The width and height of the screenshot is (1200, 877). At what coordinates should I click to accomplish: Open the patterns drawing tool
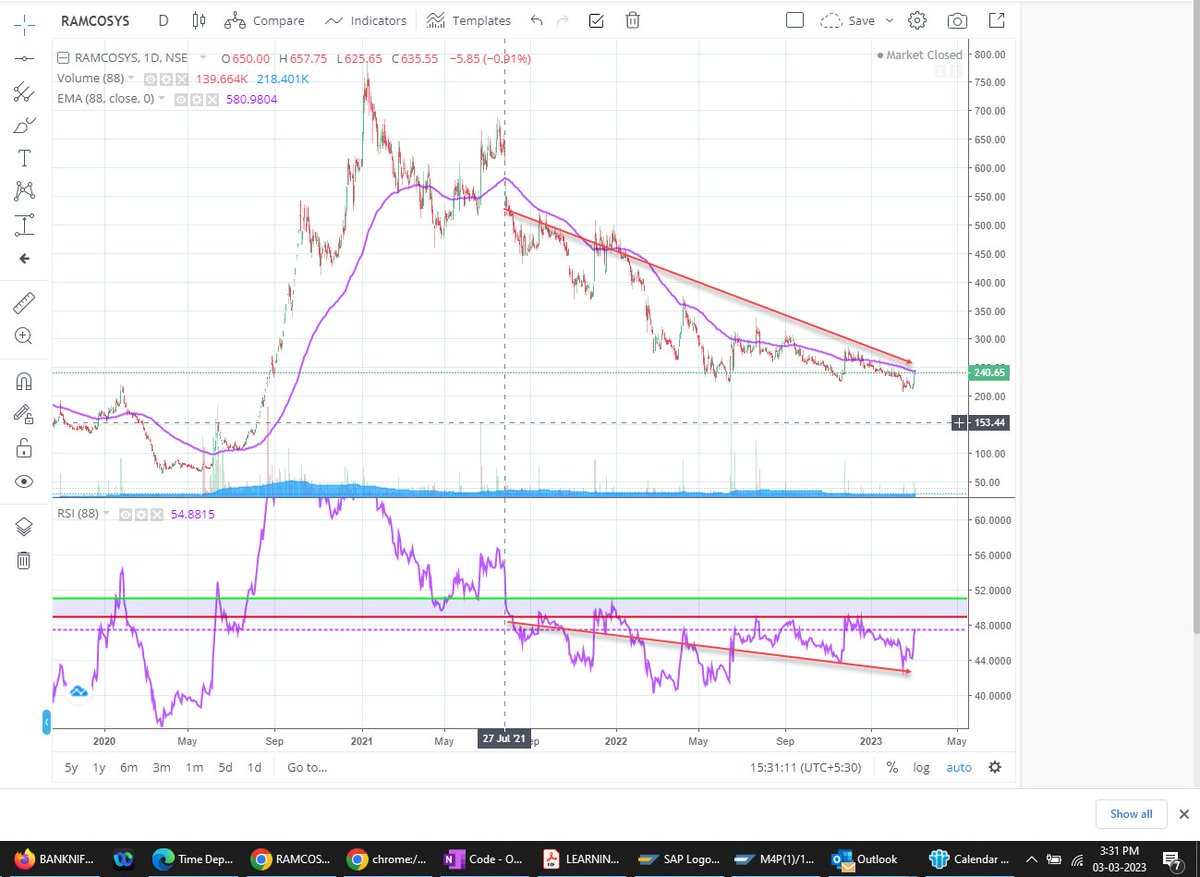point(24,190)
